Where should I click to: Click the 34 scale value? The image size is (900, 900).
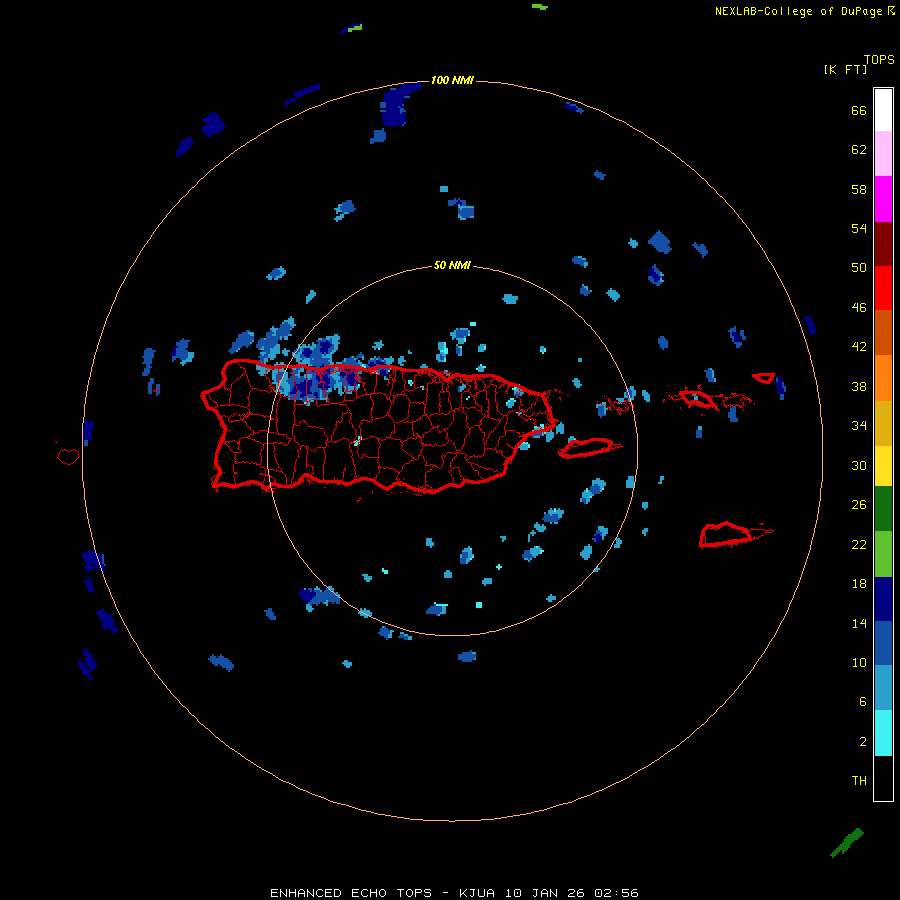coord(859,426)
